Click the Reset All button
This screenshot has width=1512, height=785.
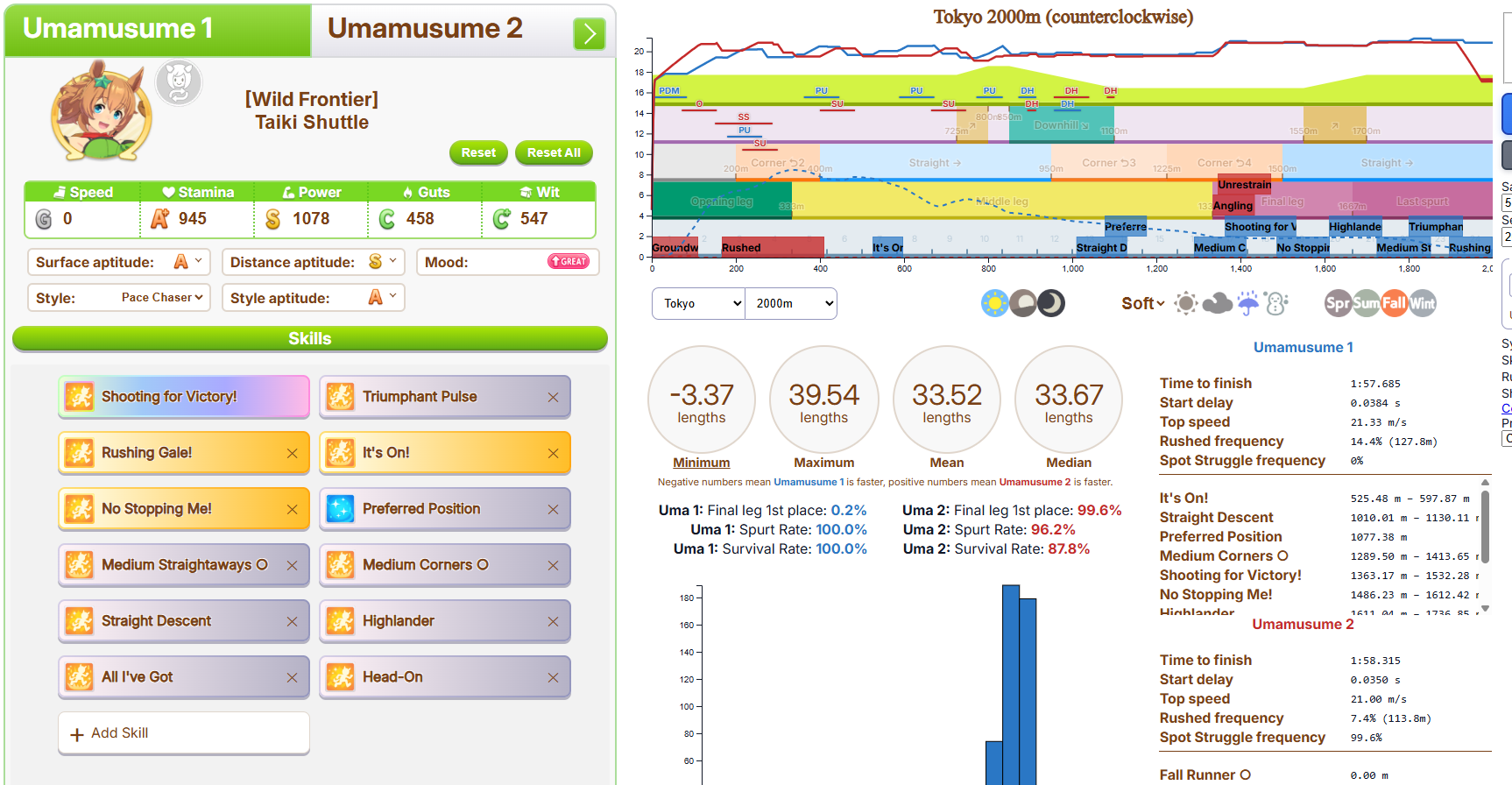[x=554, y=152]
